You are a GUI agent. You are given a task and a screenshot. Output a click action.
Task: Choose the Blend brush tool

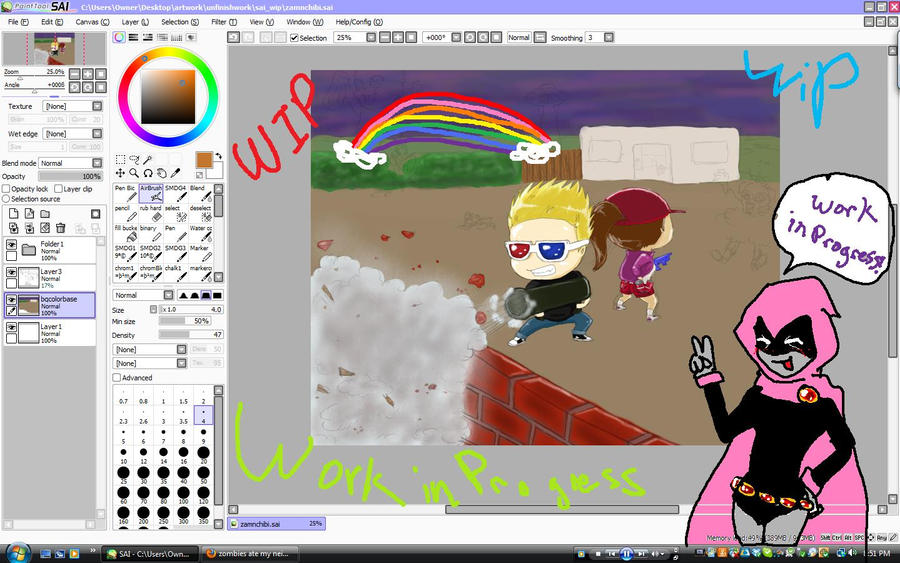200,193
